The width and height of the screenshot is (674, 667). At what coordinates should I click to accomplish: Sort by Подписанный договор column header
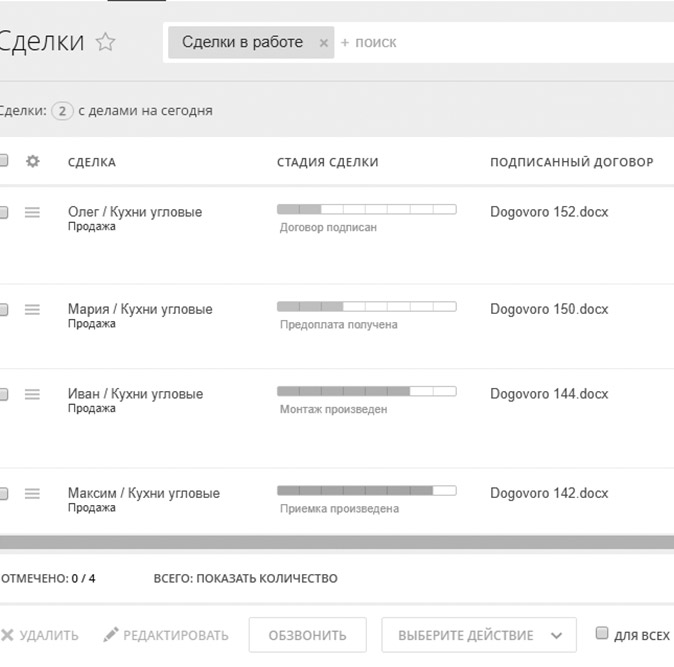tap(571, 162)
